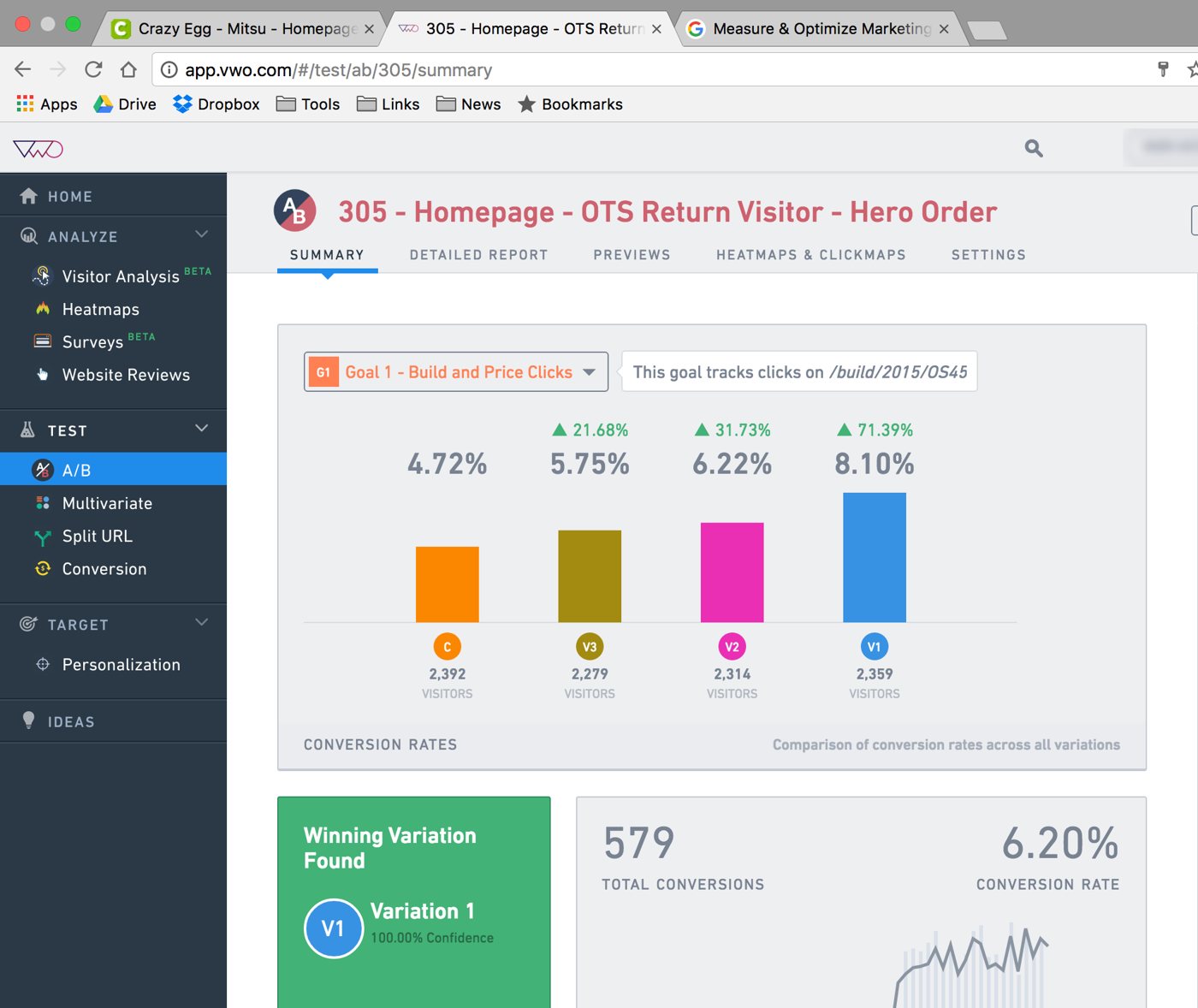Image resolution: width=1198 pixels, height=1008 pixels.
Task: Close the Measure & Optimize Marketing tab
Action: 944,29
